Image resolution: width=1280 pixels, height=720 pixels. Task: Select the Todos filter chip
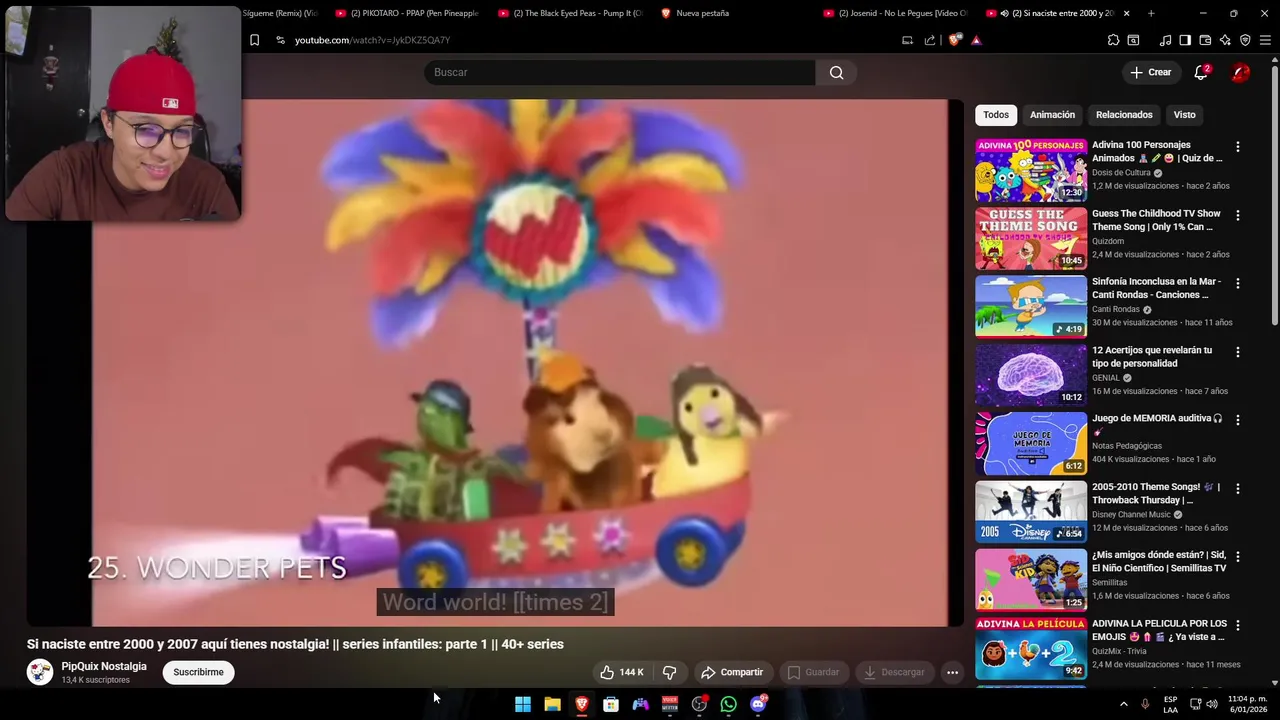point(996,115)
